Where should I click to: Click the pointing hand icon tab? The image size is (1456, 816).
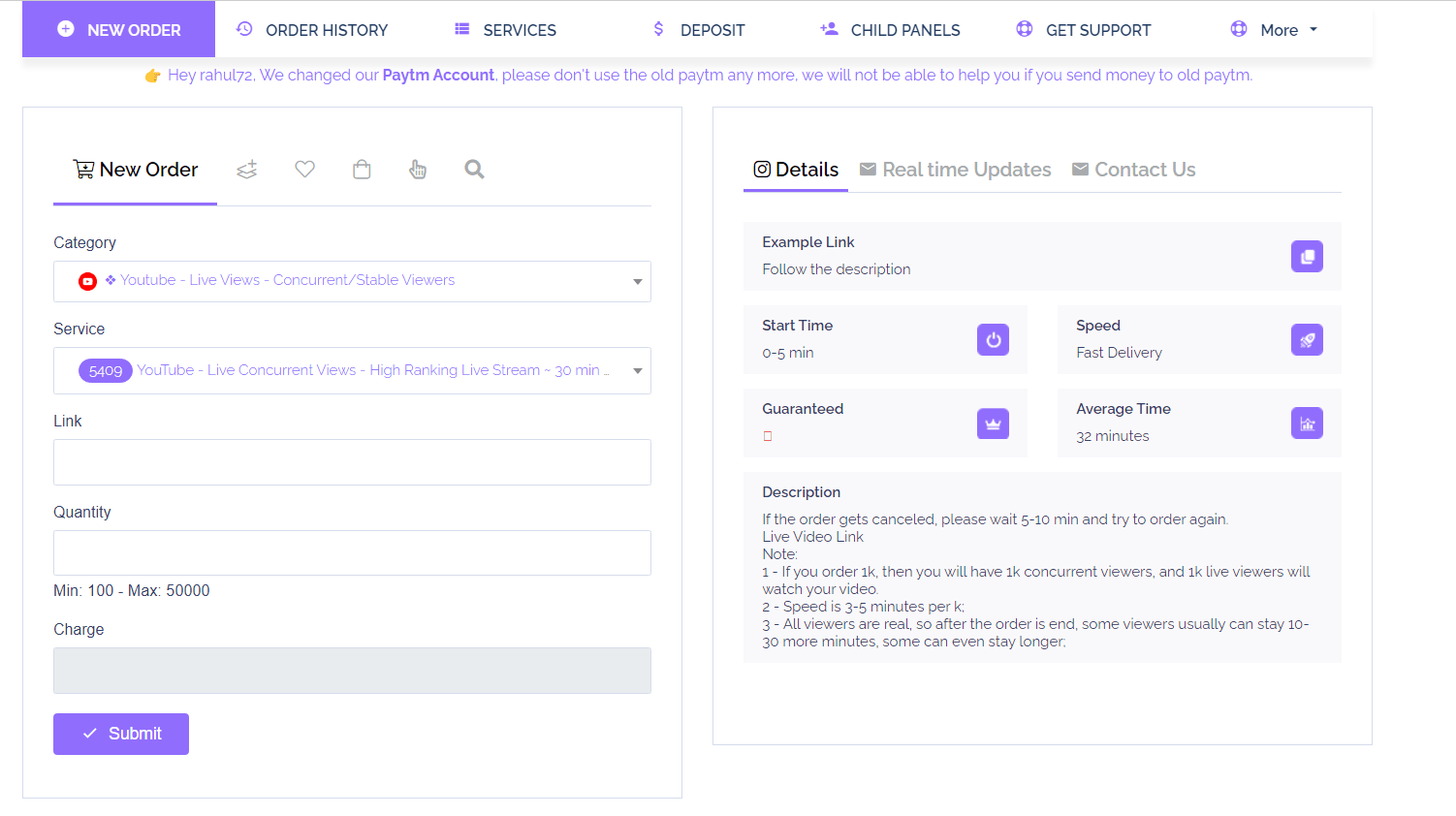tap(418, 170)
